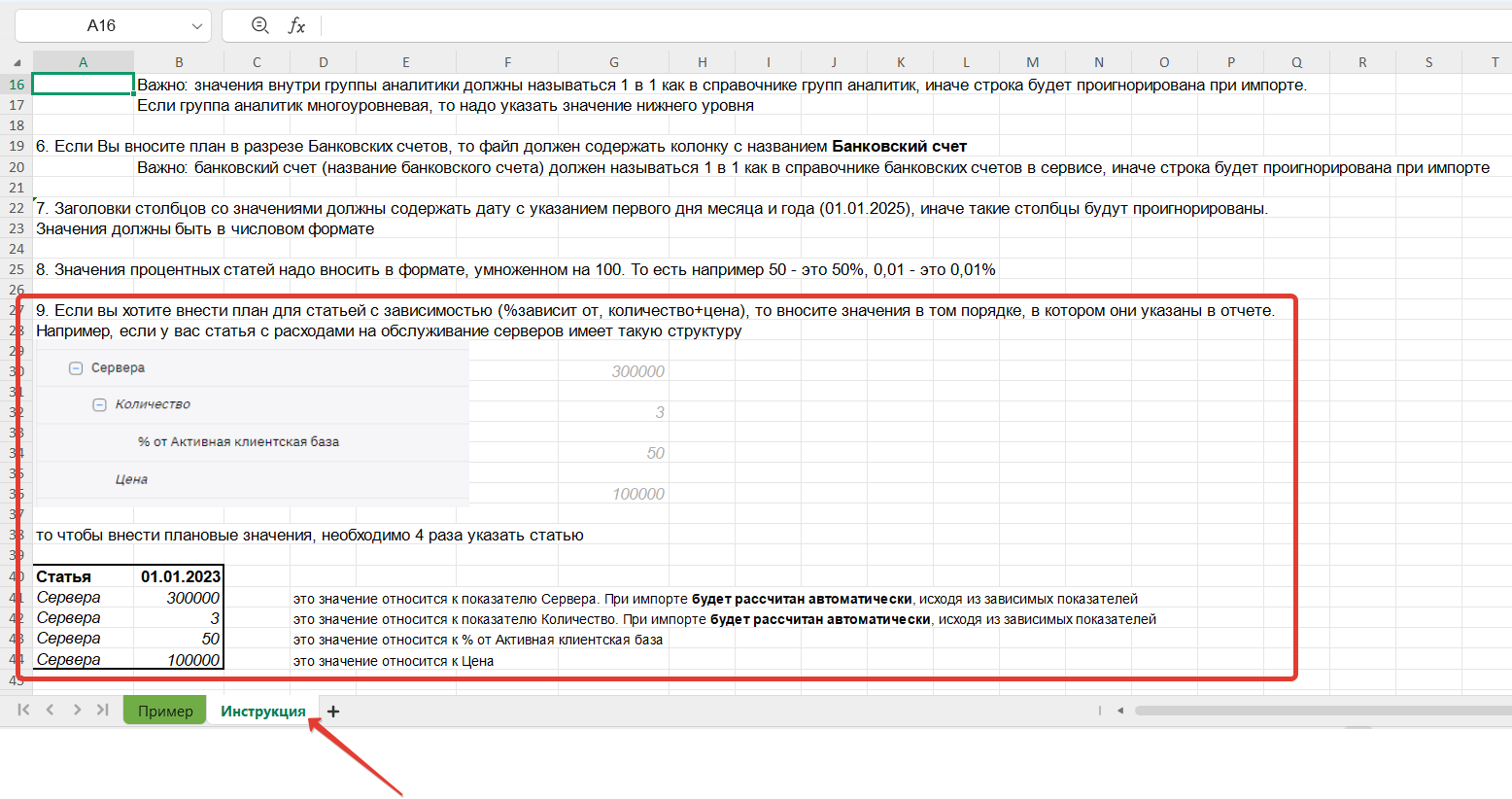Screen dimensions: 1512x799
Task: Switch to the Пример sheet tab
Action: click(165, 711)
